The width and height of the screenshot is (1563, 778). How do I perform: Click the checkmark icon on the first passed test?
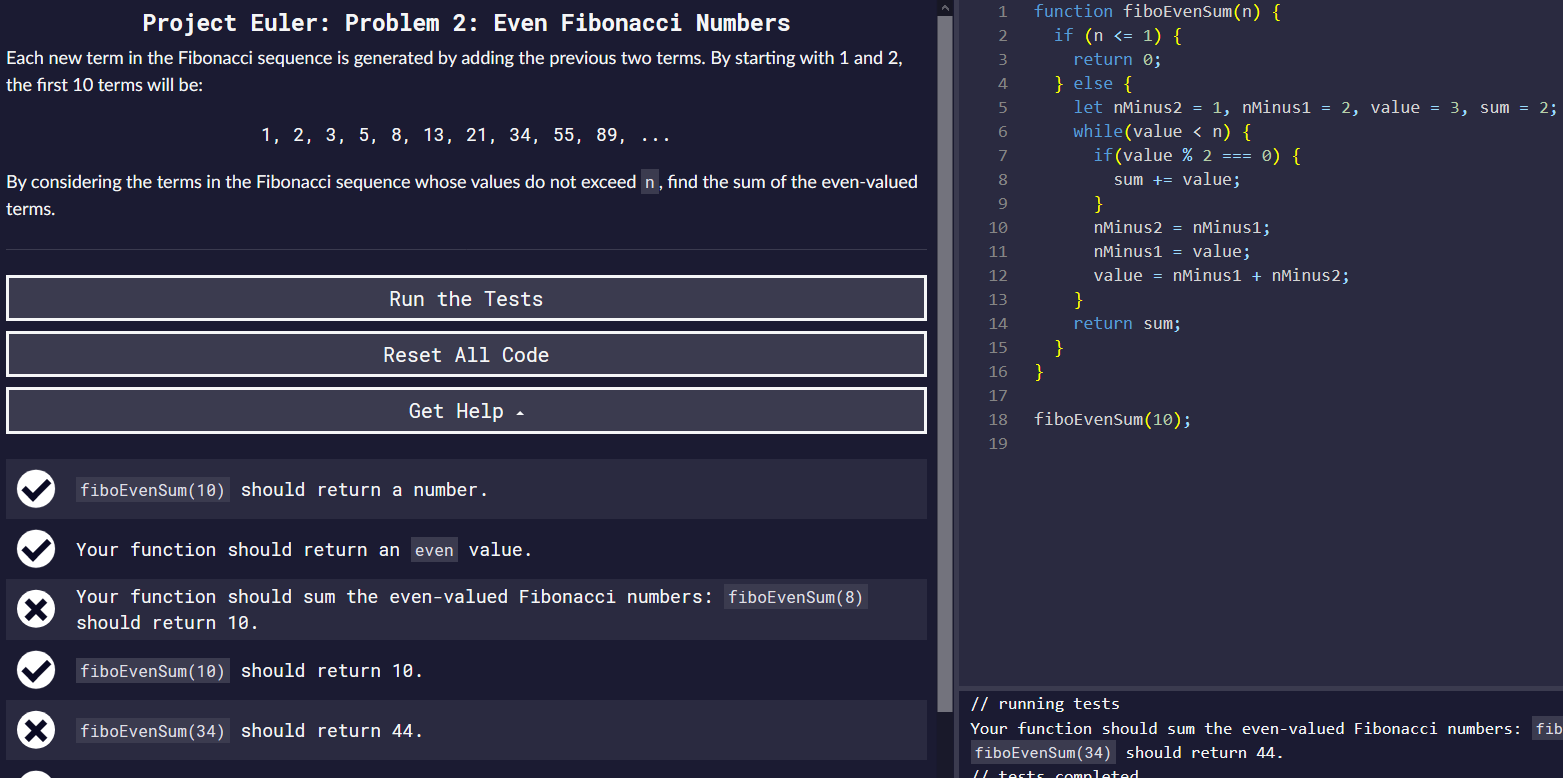point(36,489)
